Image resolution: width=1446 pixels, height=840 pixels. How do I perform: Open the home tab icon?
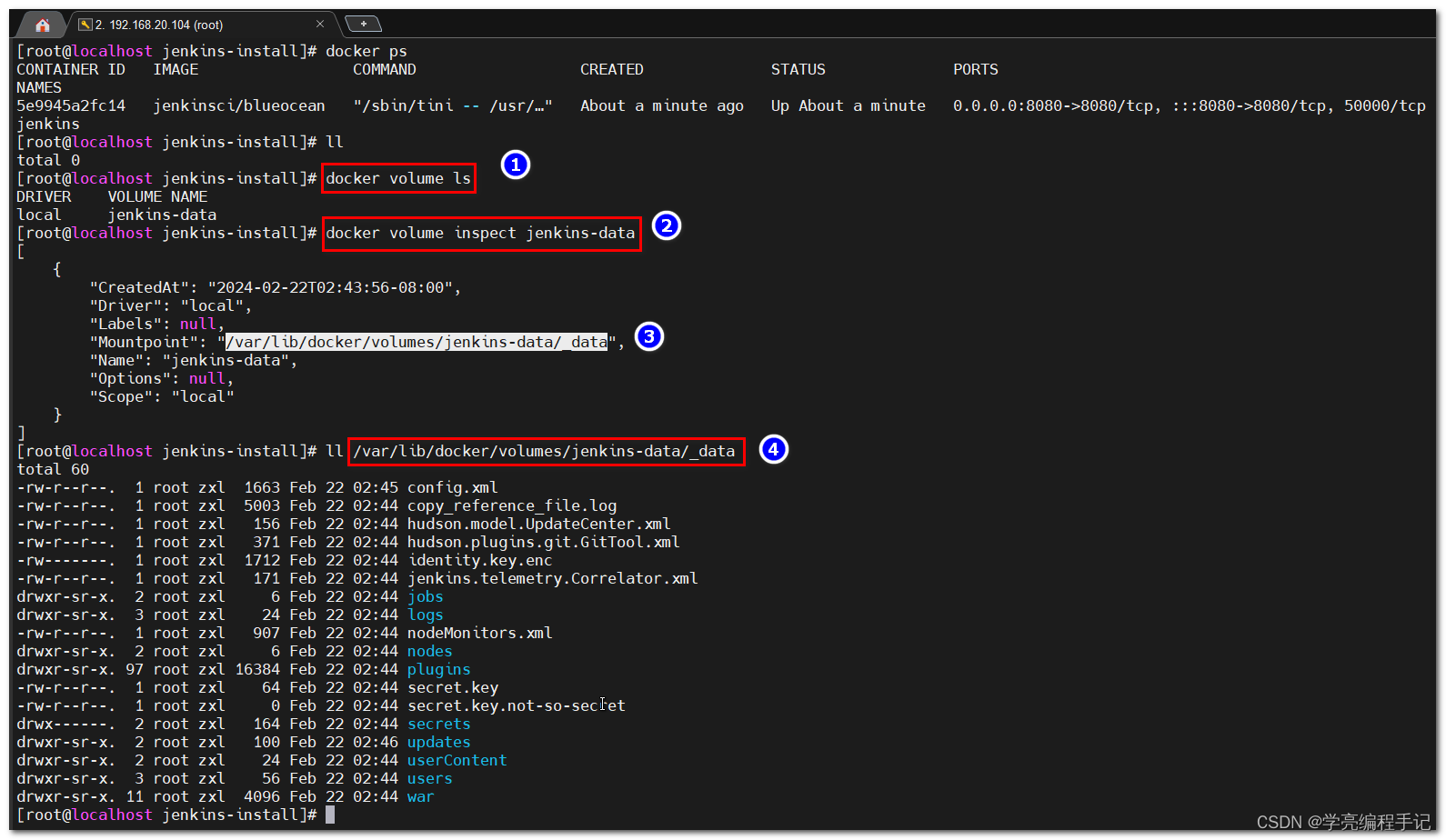42,25
